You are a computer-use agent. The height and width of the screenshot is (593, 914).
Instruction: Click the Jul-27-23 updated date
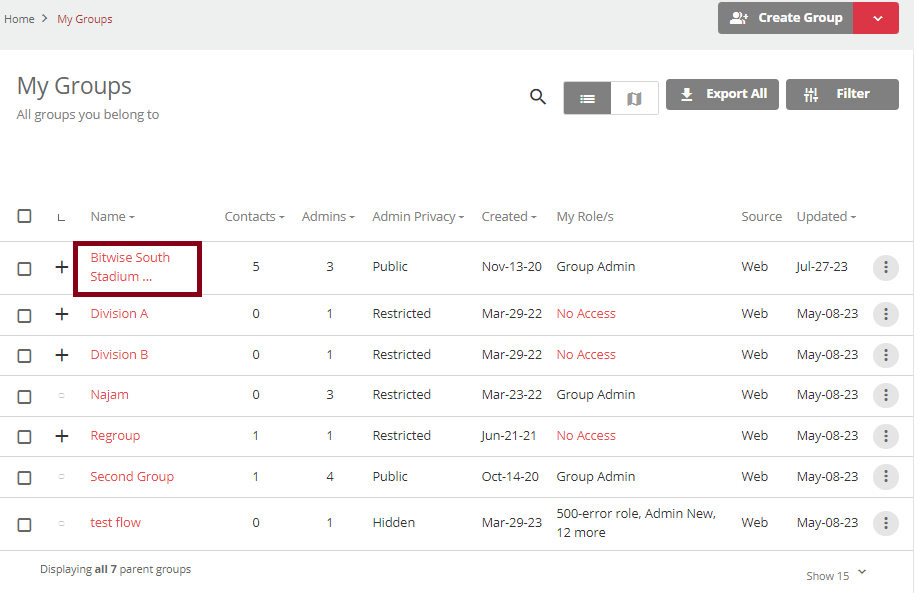point(822,266)
